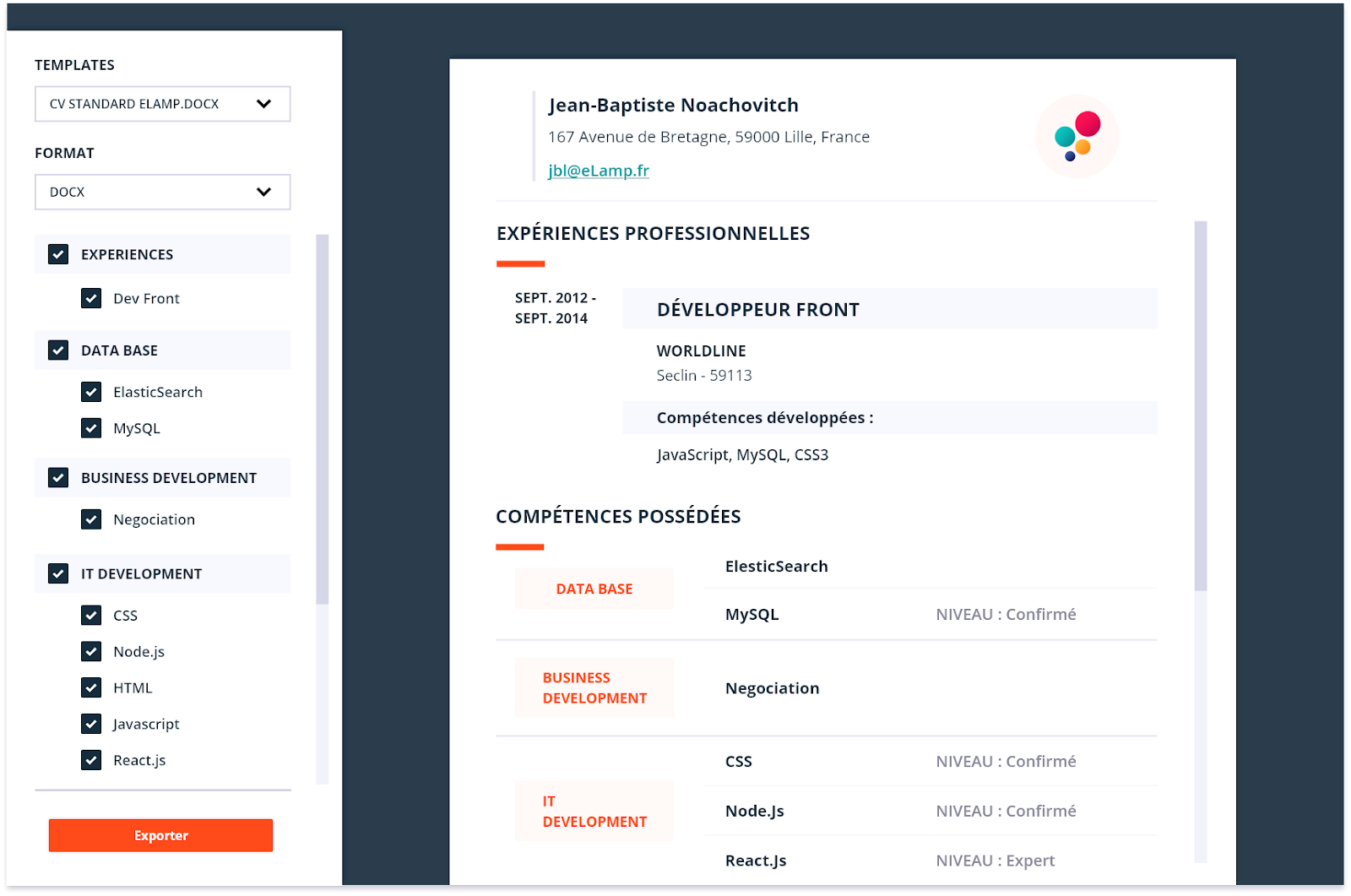This screenshot has width=1351, height=896.
Task: Click the address line 167 Avenue de Bretagne
Action: click(x=708, y=137)
